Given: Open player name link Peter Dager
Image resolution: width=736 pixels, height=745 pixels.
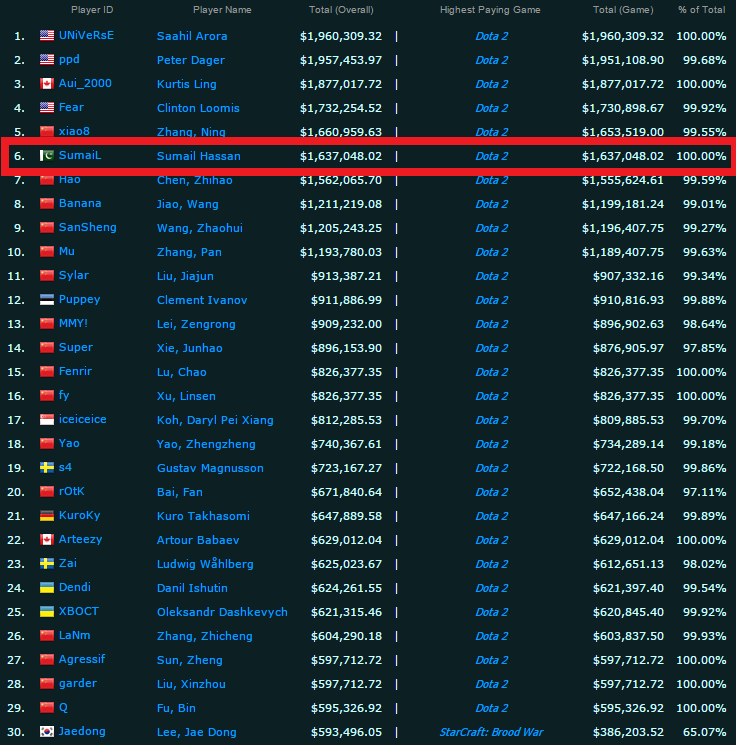Looking at the screenshot, I should pos(191,60).
